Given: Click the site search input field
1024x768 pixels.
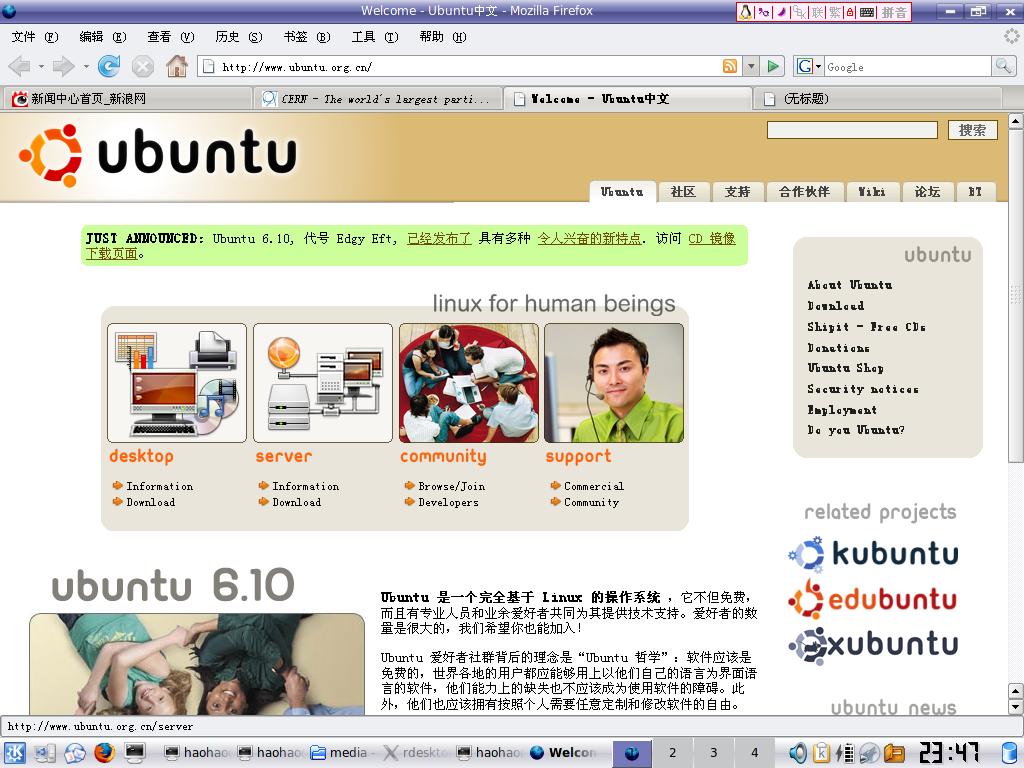Looking at the screenshot, I should click(x=852, y=130).
